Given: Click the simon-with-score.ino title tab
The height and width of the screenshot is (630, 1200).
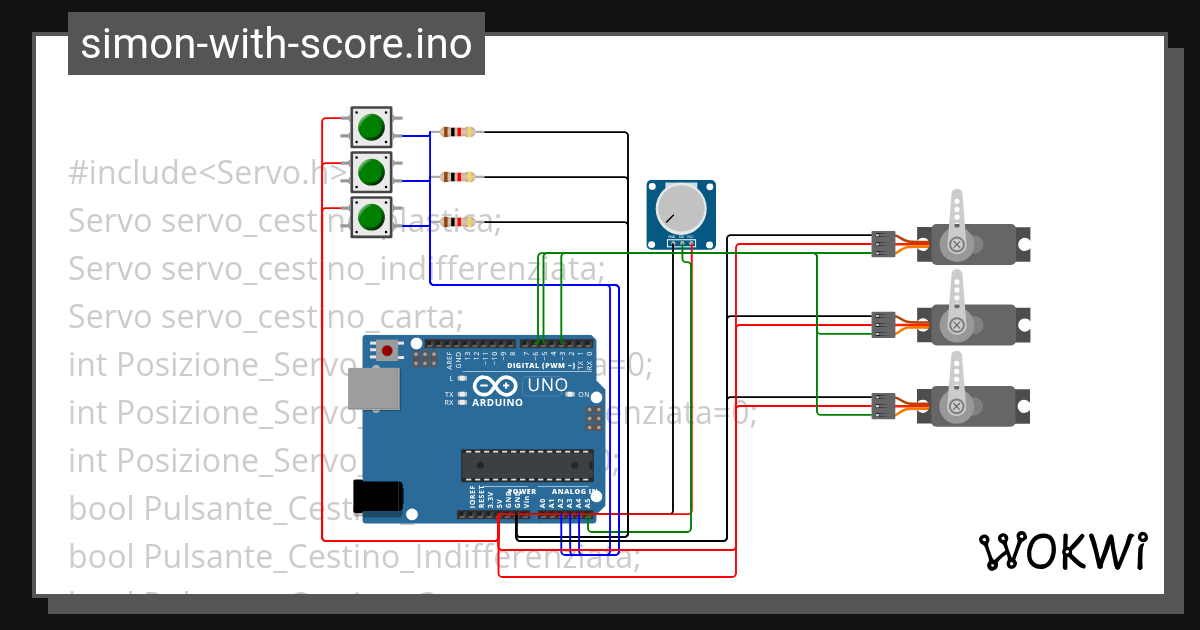Looking at the screenshot, I should [276, 43].
